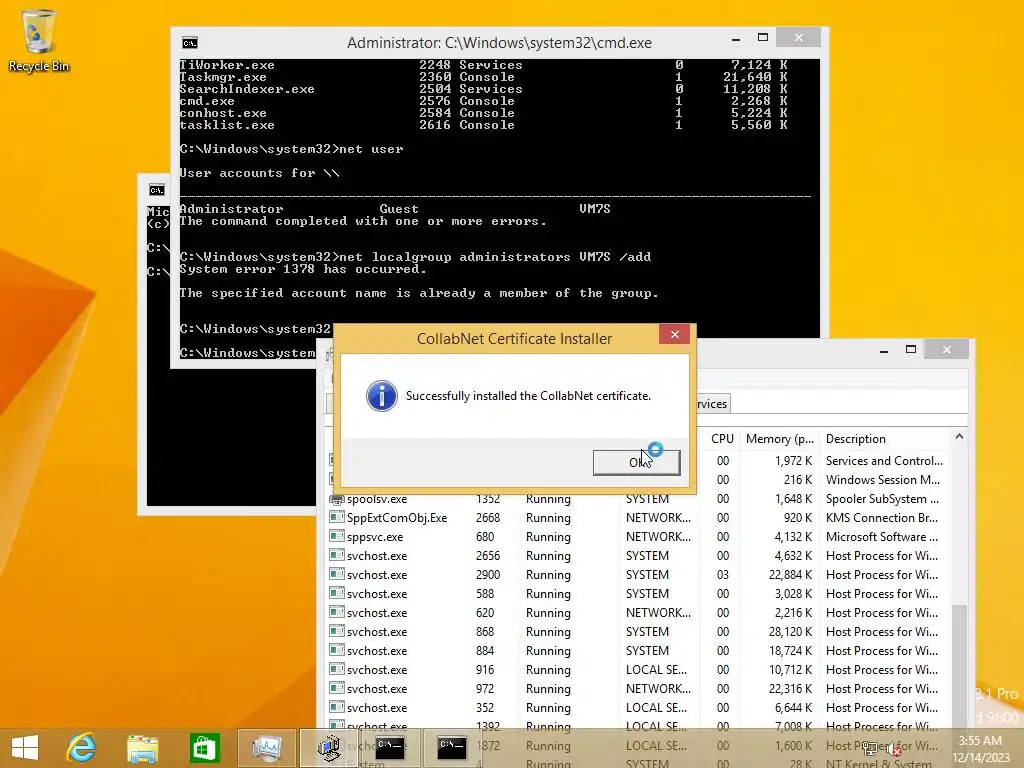The height and width of the screenshot is (768, 1024).
Task: Click the icon of svchost.exe PID 868
Action: [337, 632]
